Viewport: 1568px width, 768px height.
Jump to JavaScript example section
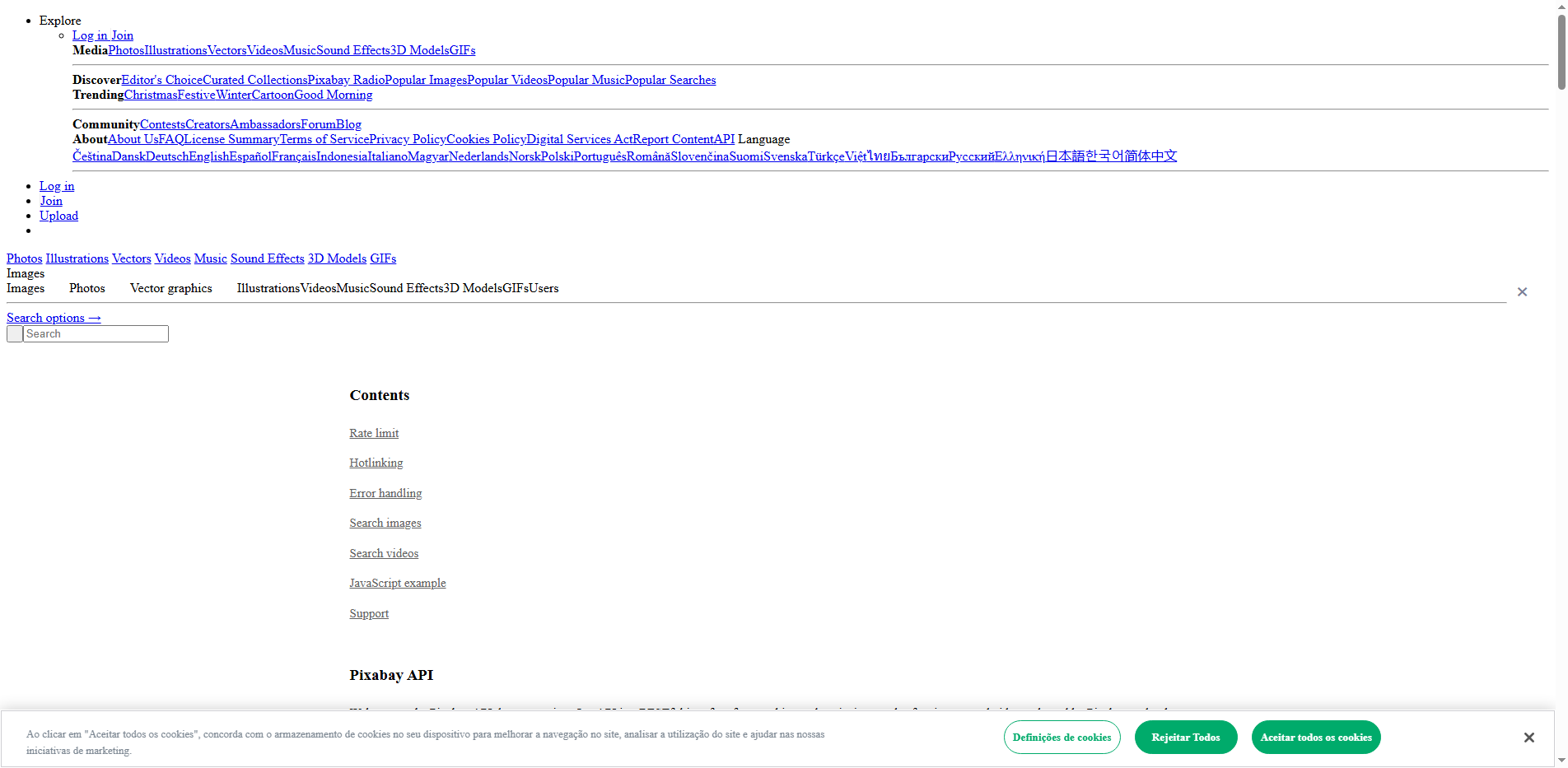398,583
